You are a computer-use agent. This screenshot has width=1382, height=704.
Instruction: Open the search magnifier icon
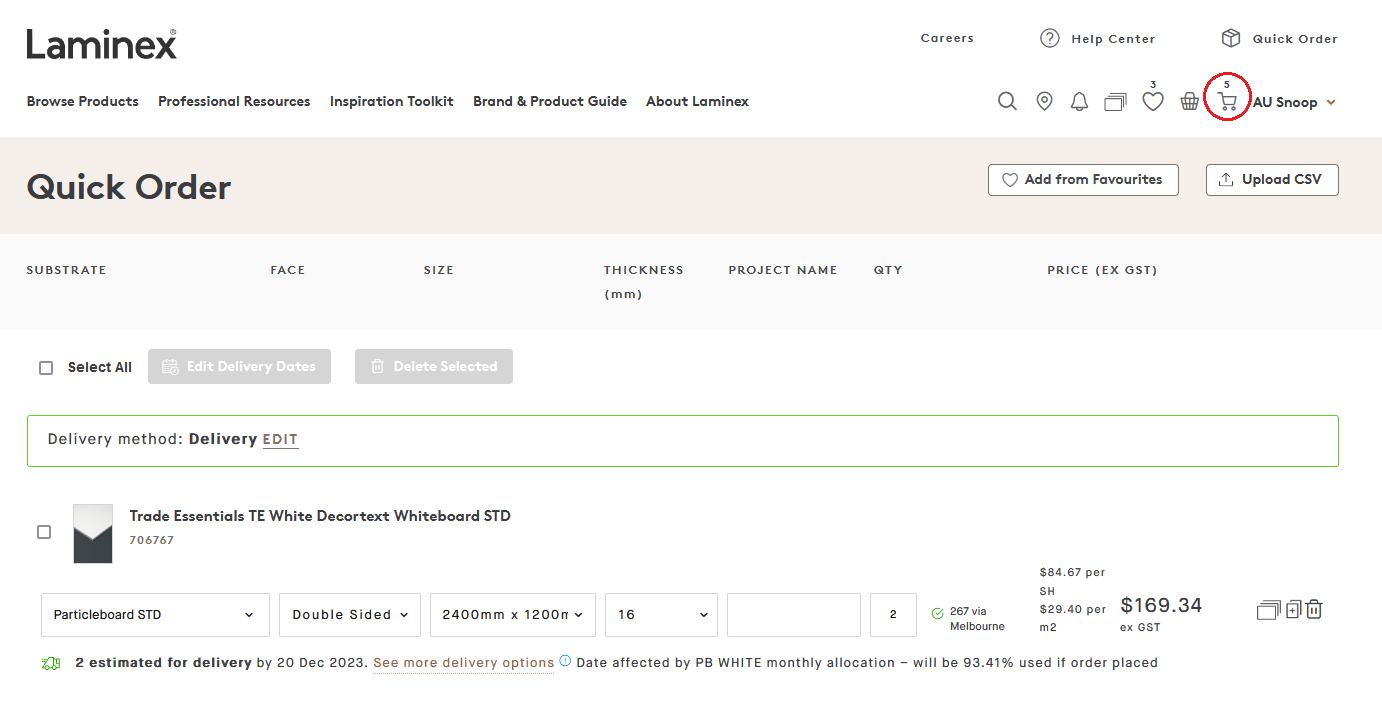(x=1007, y=101)
